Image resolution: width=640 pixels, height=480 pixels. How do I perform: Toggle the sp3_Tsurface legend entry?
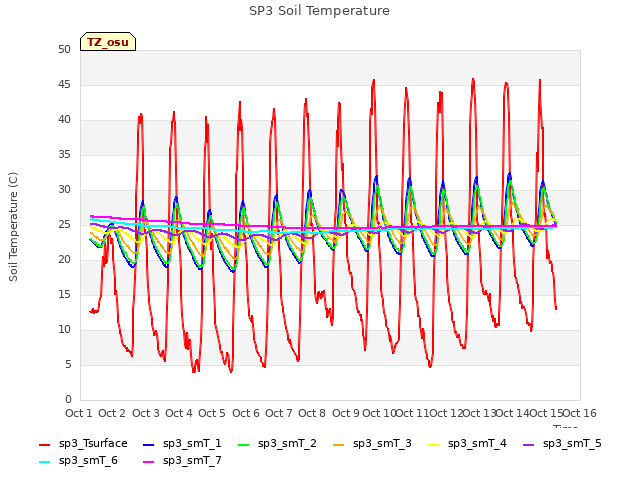click(83, 443)
